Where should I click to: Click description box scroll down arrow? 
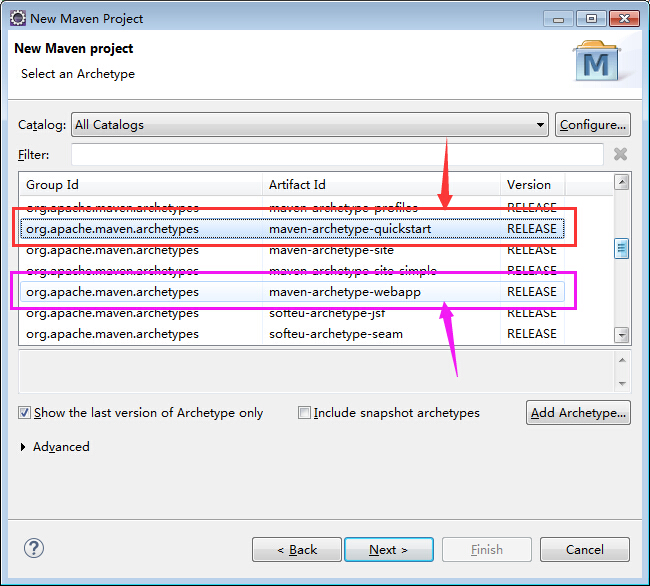coord(622,383)
